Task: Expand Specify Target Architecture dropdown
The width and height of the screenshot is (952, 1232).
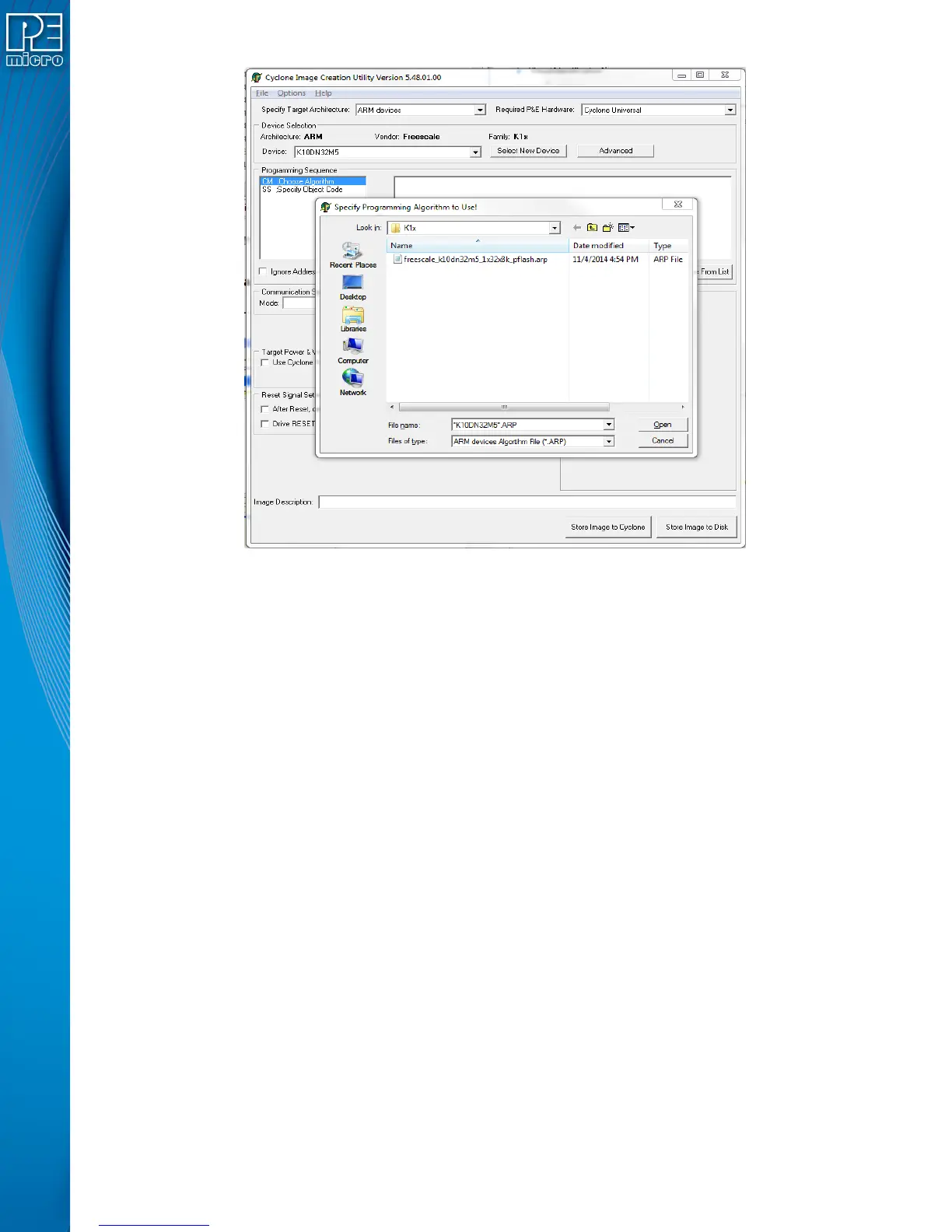Action: click(480, 110)
